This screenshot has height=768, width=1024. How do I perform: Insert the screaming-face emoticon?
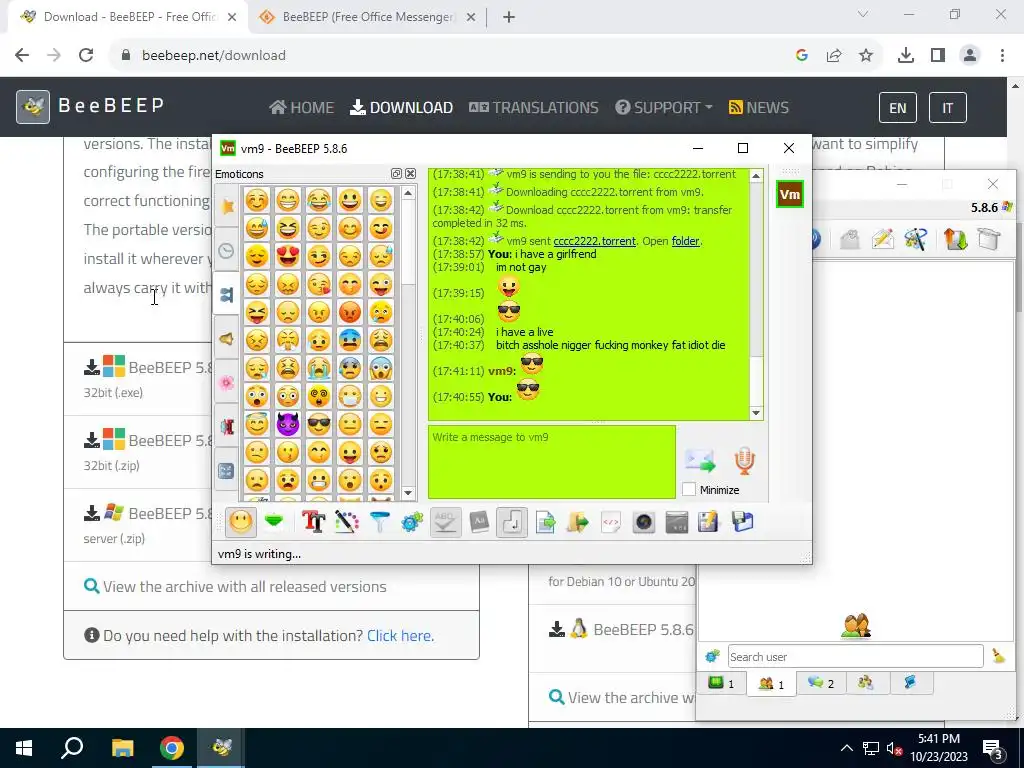tap(381, 368)
